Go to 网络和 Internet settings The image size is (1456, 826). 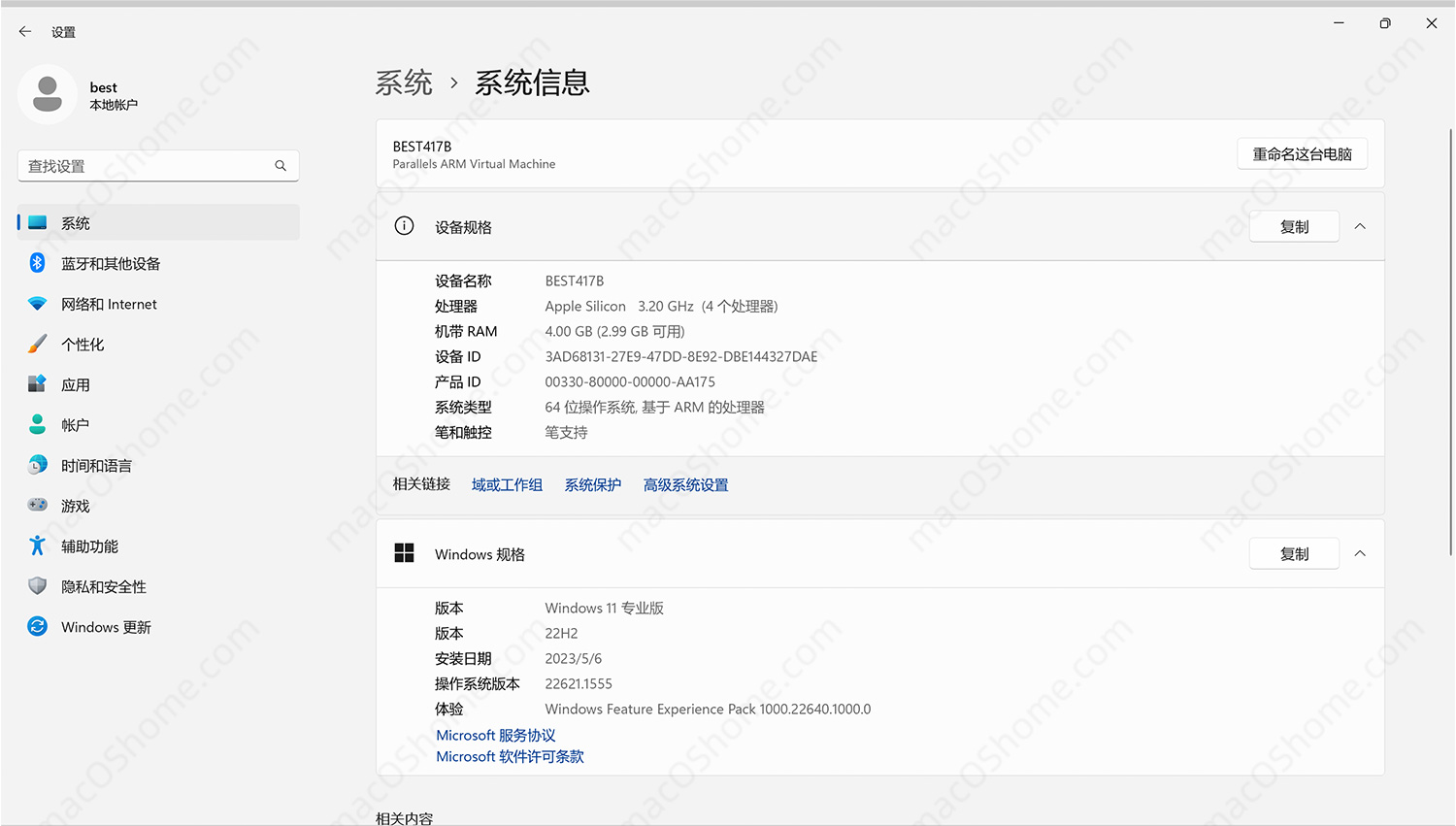pyautogui.click(x=158, y=304)
